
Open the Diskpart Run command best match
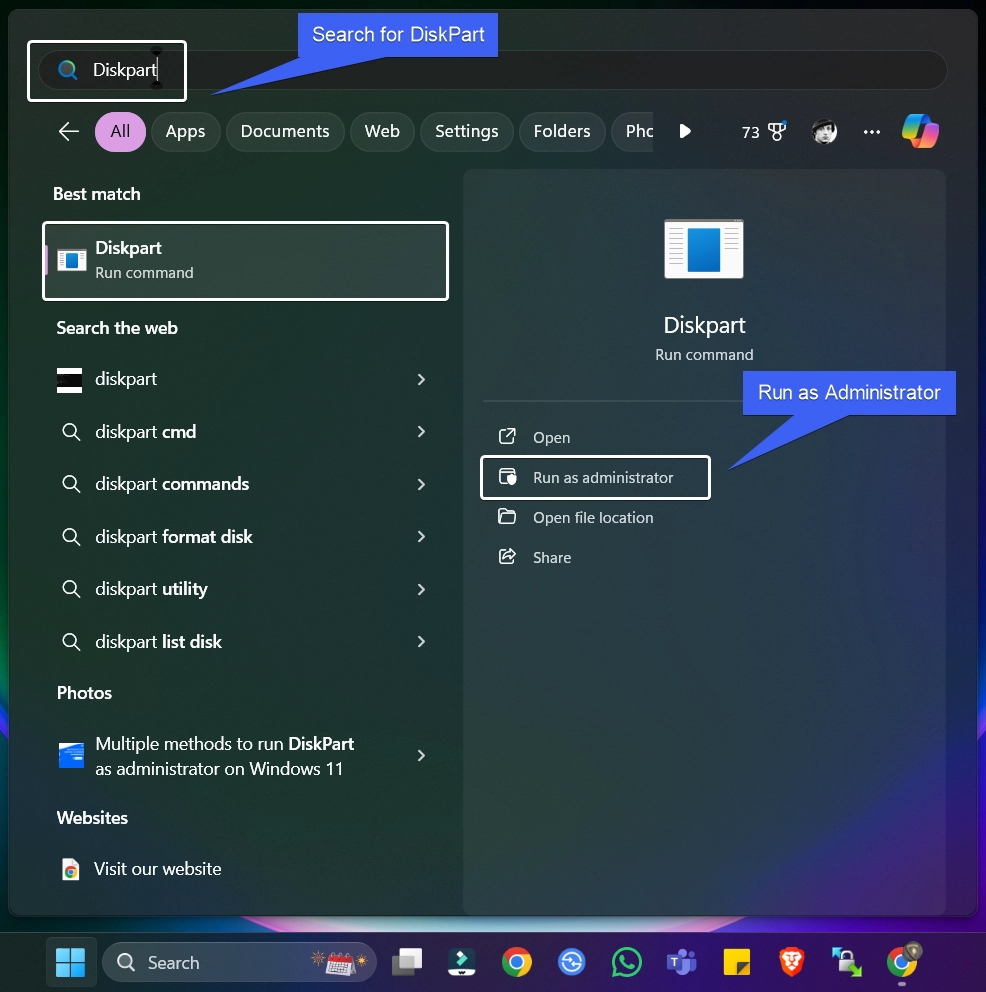(x=245, y=261)
